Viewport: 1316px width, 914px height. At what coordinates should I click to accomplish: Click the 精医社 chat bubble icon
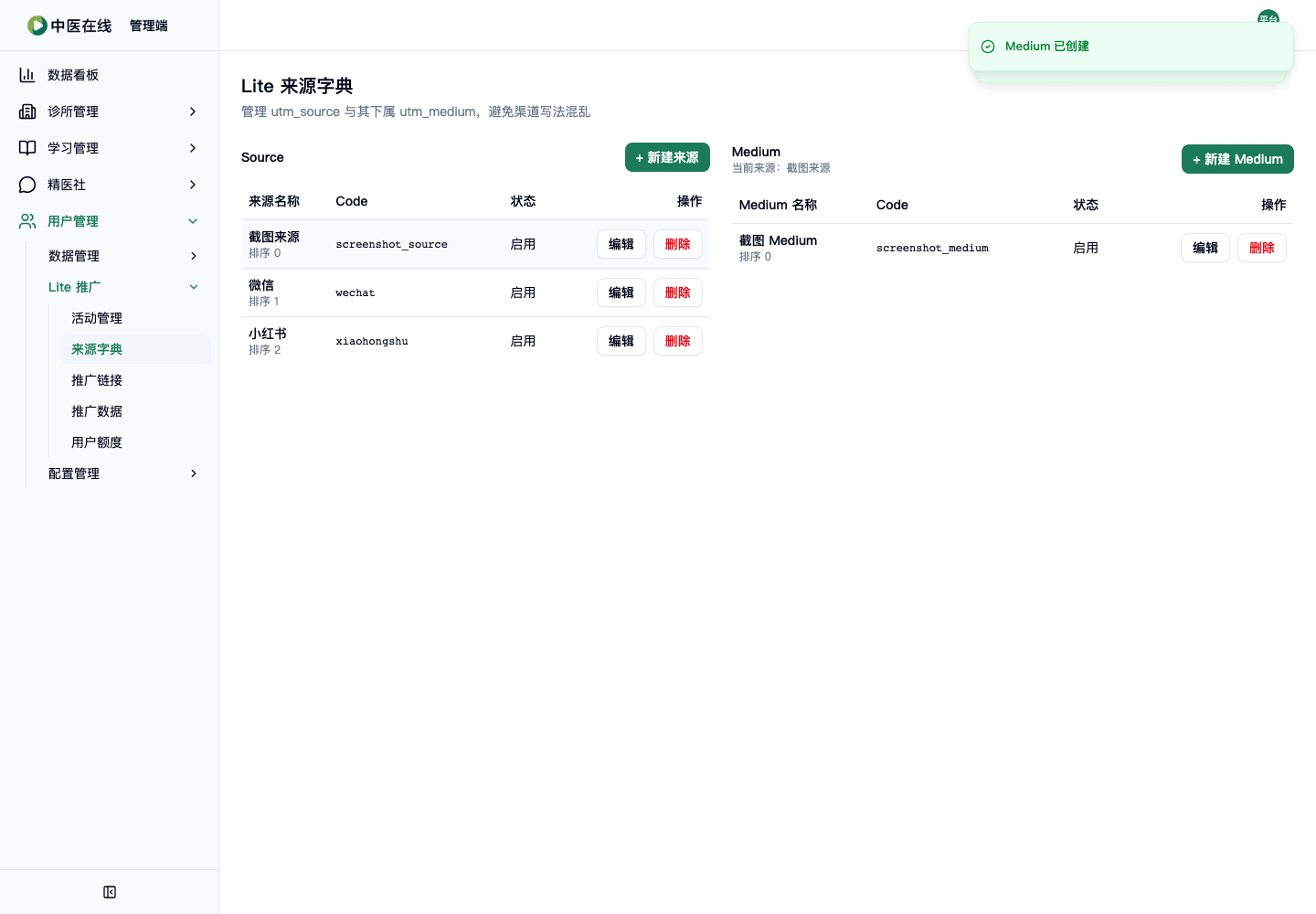27,185
